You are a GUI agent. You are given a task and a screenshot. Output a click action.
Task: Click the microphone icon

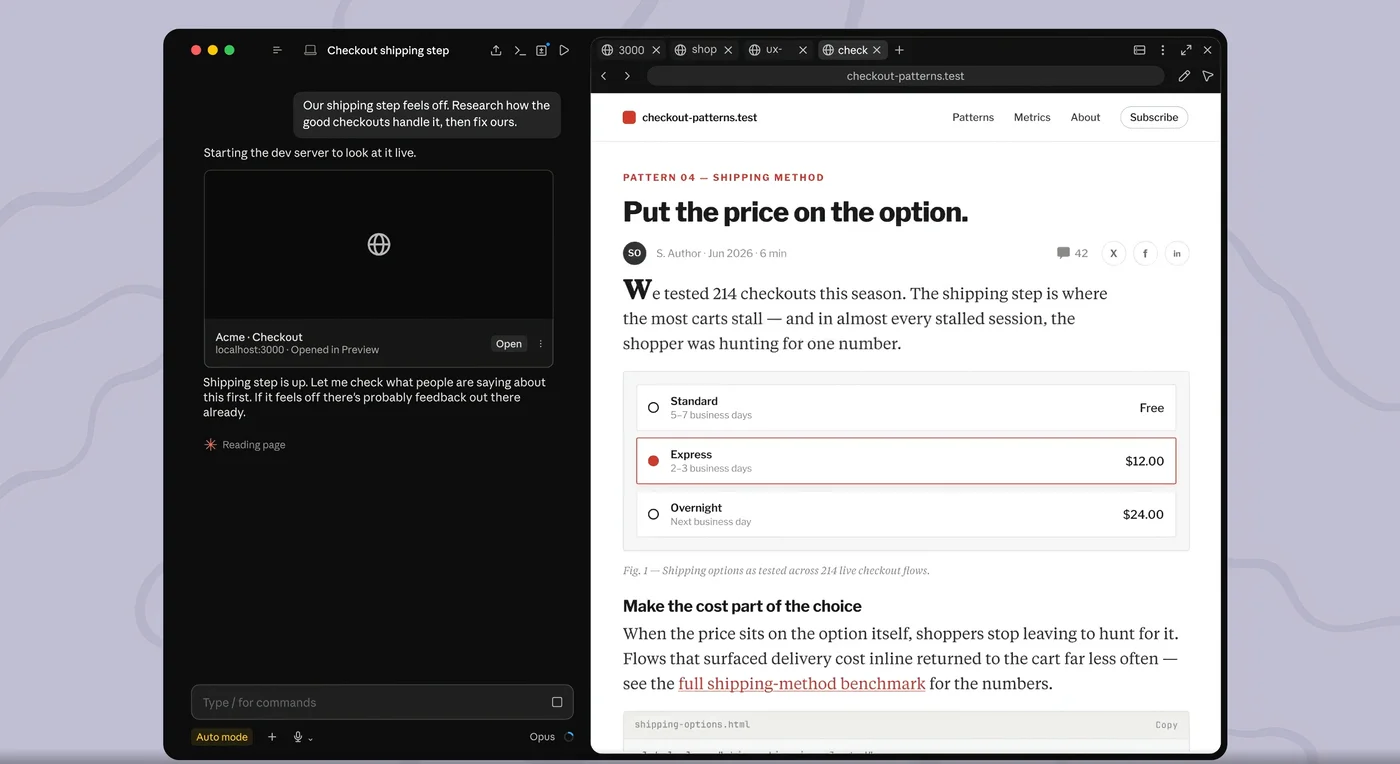point(298,737)
